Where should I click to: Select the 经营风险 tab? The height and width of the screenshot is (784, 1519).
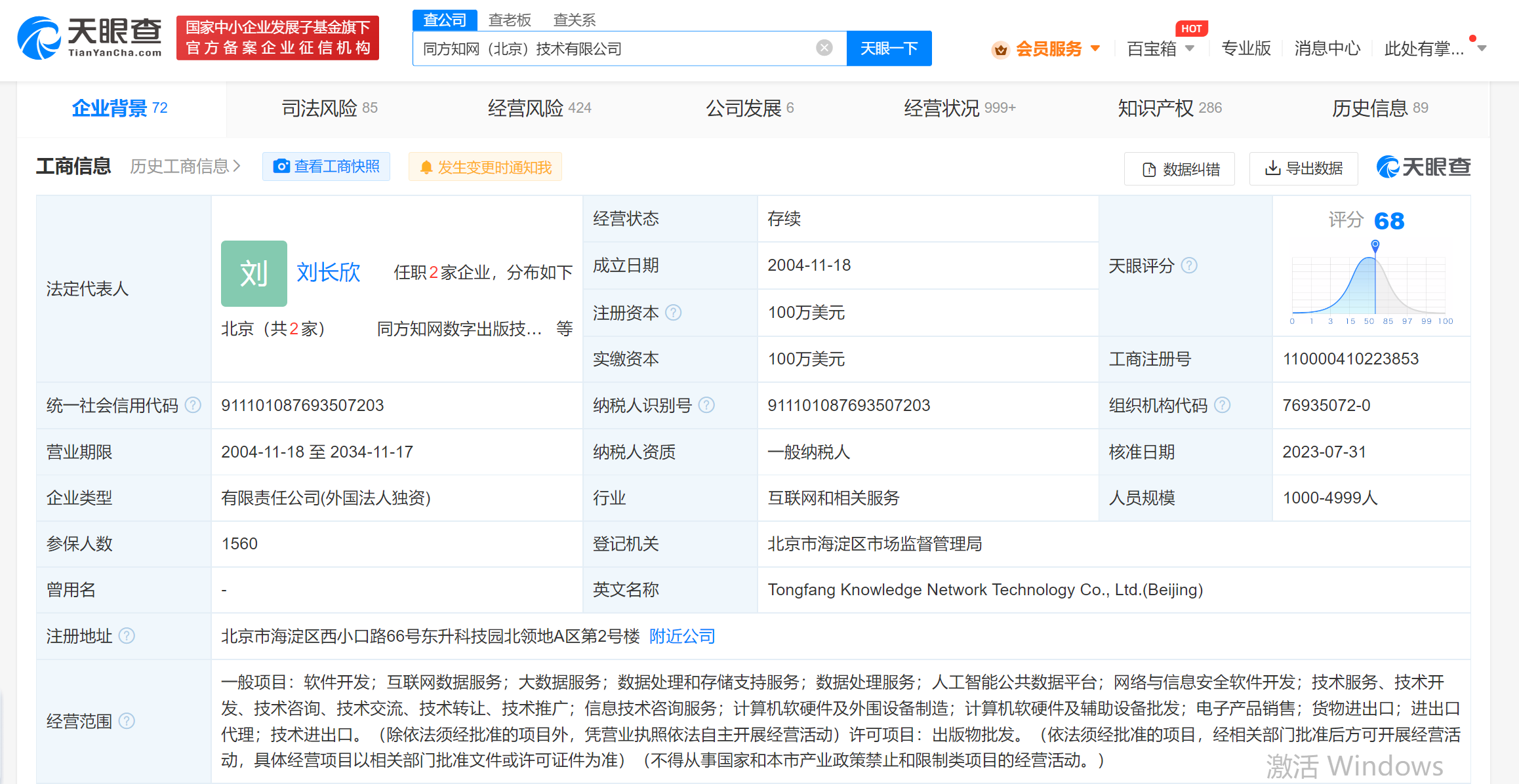click(540, 108)
